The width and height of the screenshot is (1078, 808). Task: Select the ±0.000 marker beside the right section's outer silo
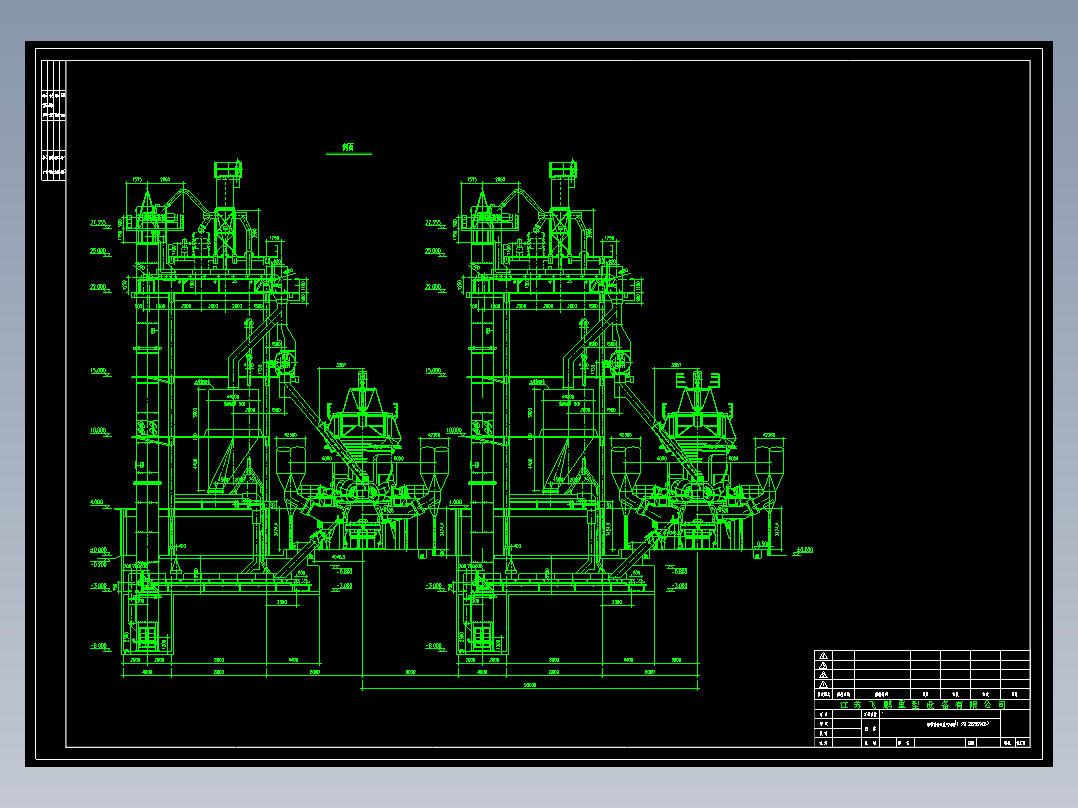[803, 551]
